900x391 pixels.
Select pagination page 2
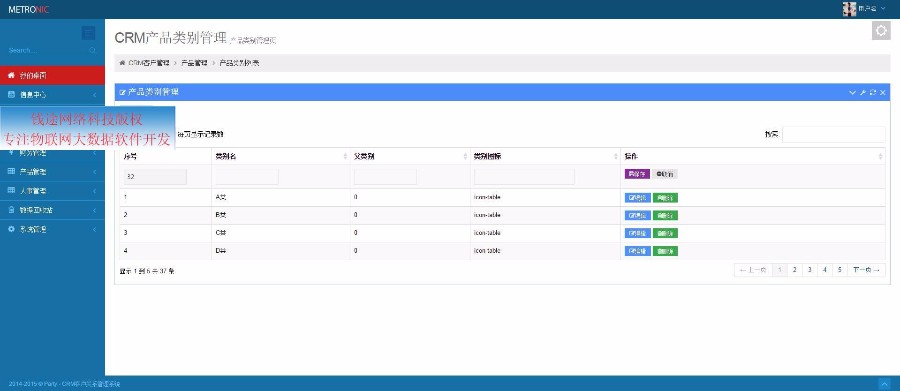[x=794, y=270]
